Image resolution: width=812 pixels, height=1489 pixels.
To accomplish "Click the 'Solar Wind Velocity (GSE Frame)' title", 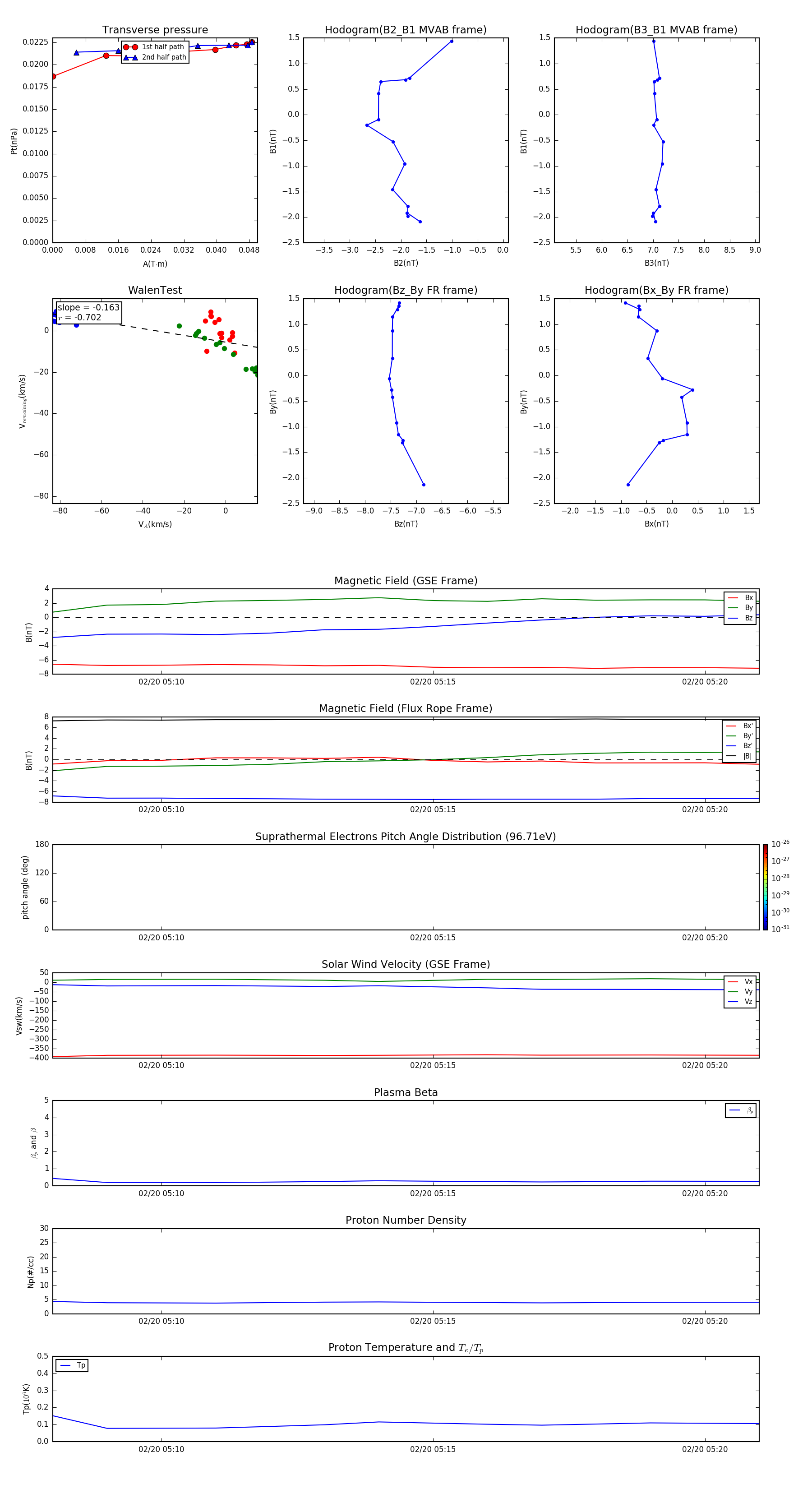I will [x=406, y=964].
